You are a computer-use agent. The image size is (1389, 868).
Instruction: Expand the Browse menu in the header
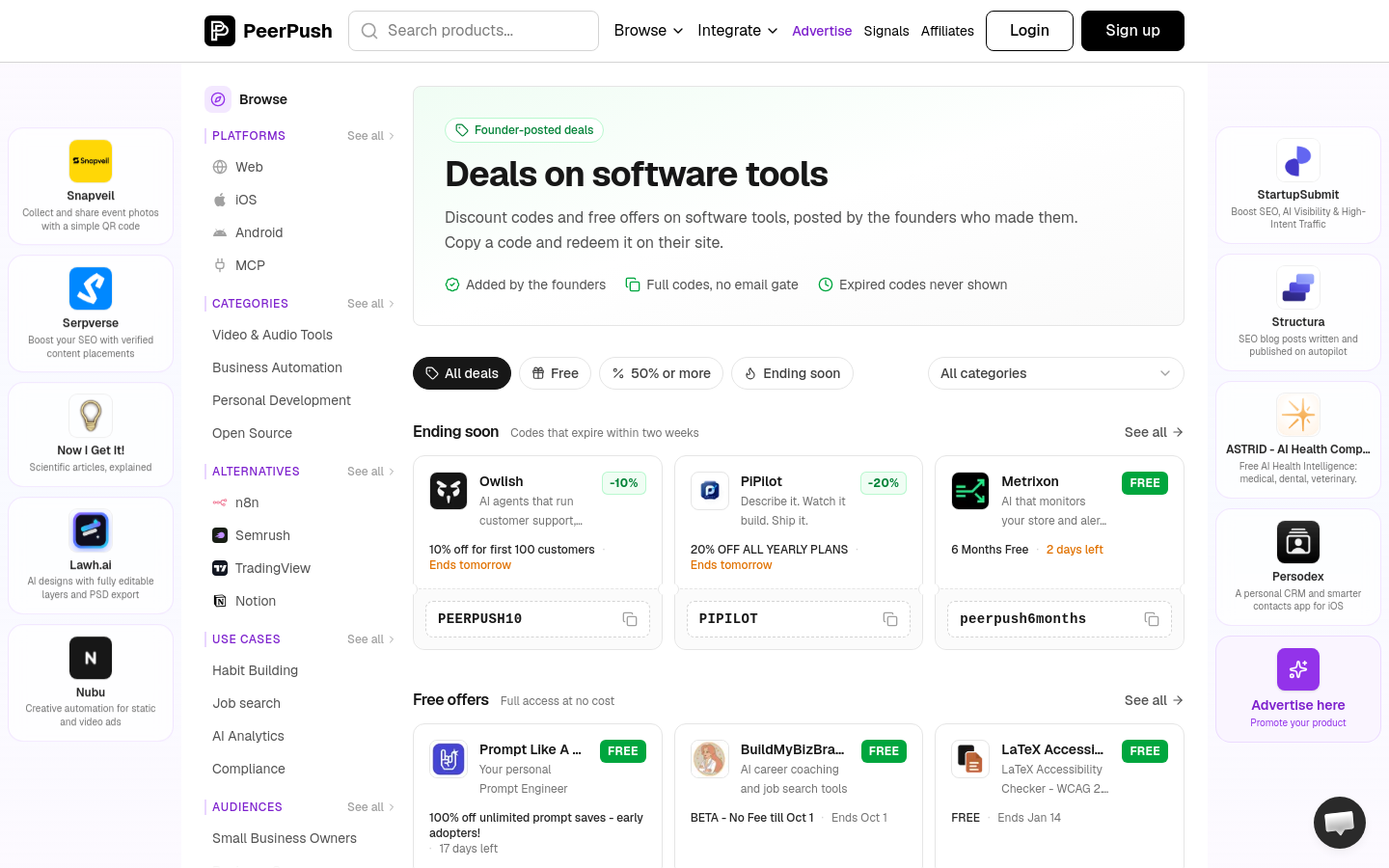649,31
